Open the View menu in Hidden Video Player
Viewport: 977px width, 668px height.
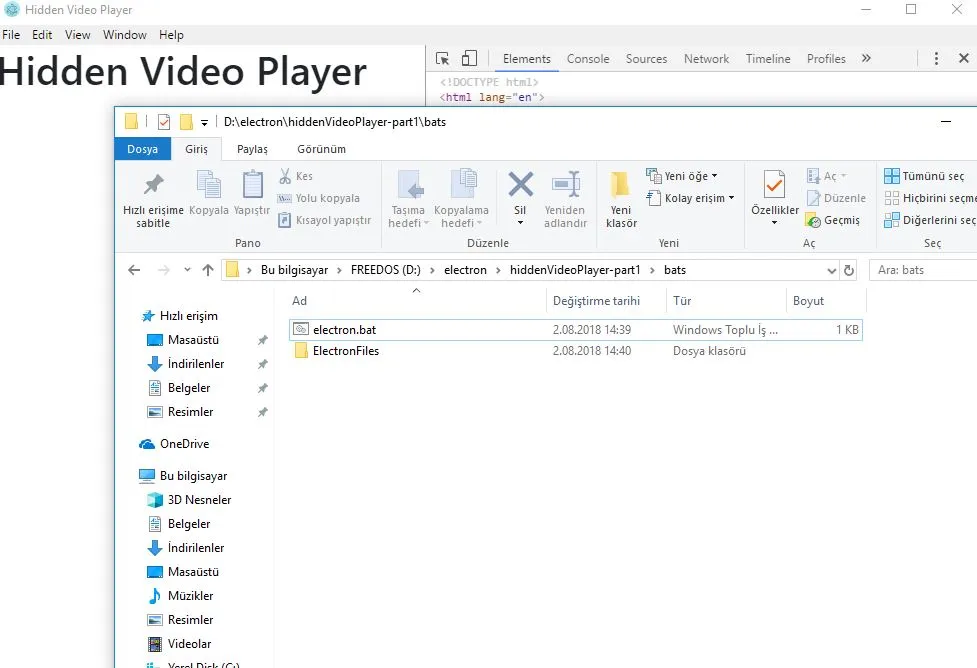(x=77, y=35)
